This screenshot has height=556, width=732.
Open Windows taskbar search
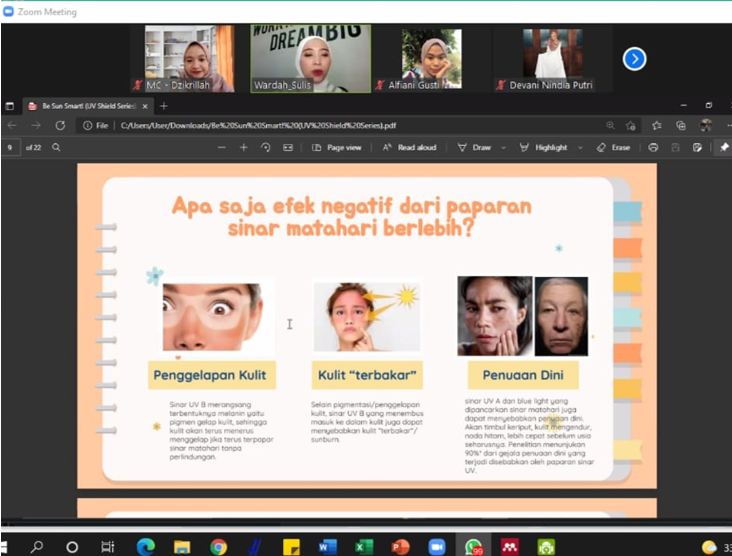pyautogui.click(x=36, y=547)
